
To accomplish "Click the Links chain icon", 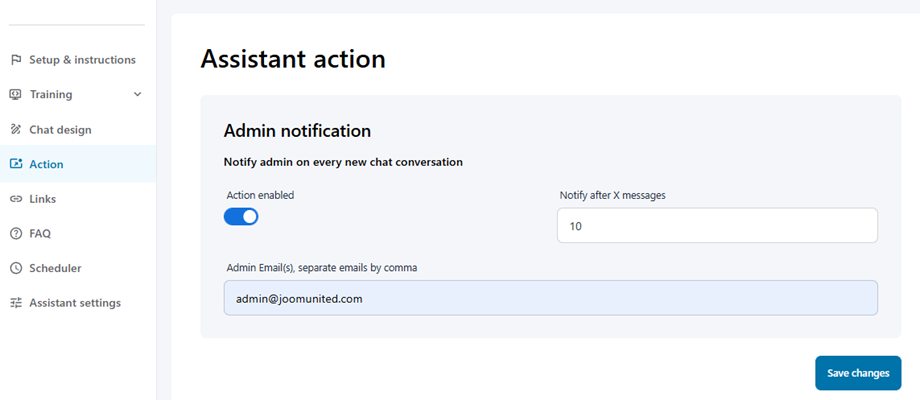I will pos(16,199).
